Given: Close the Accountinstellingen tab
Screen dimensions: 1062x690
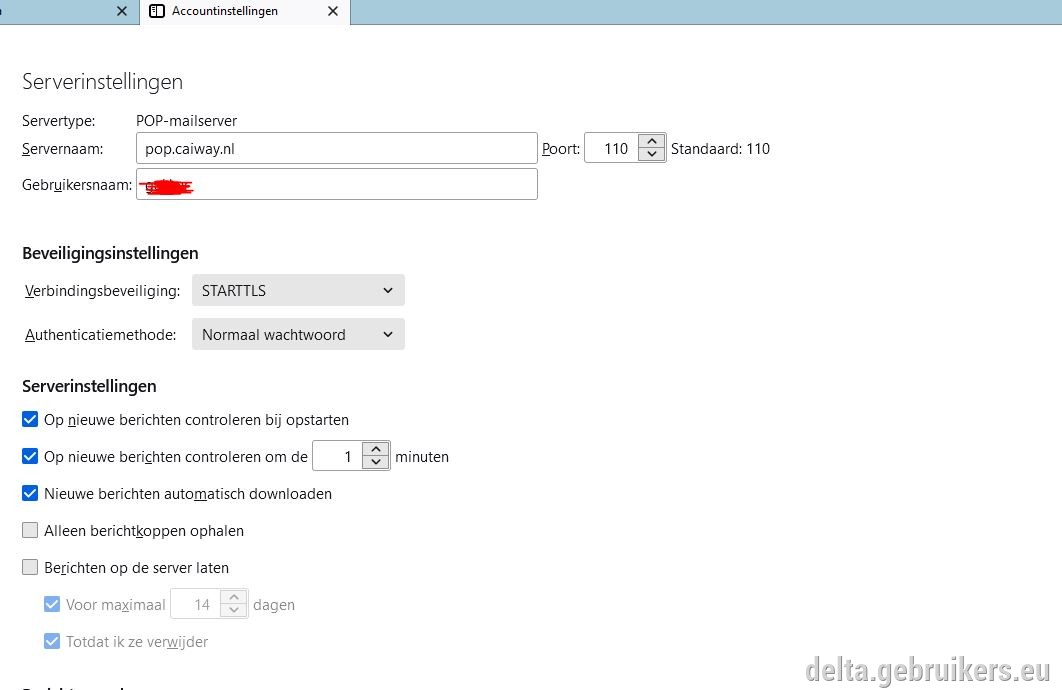Looking at the screenshot, I should click(333, 11).
